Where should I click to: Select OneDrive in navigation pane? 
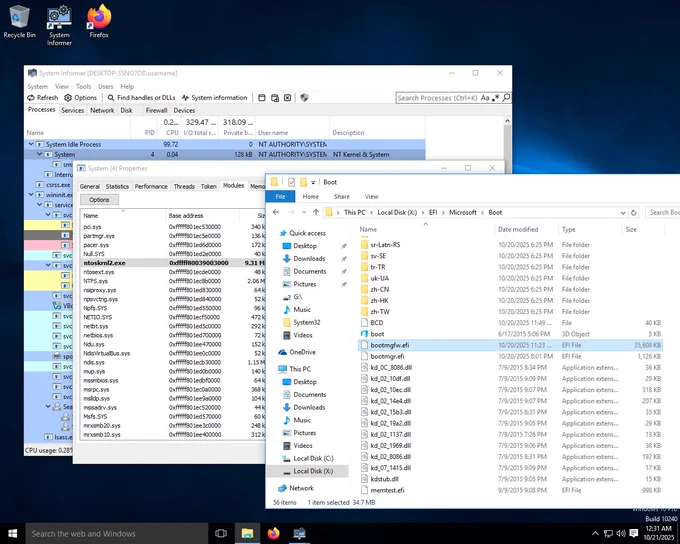click(x=302, y=352)
